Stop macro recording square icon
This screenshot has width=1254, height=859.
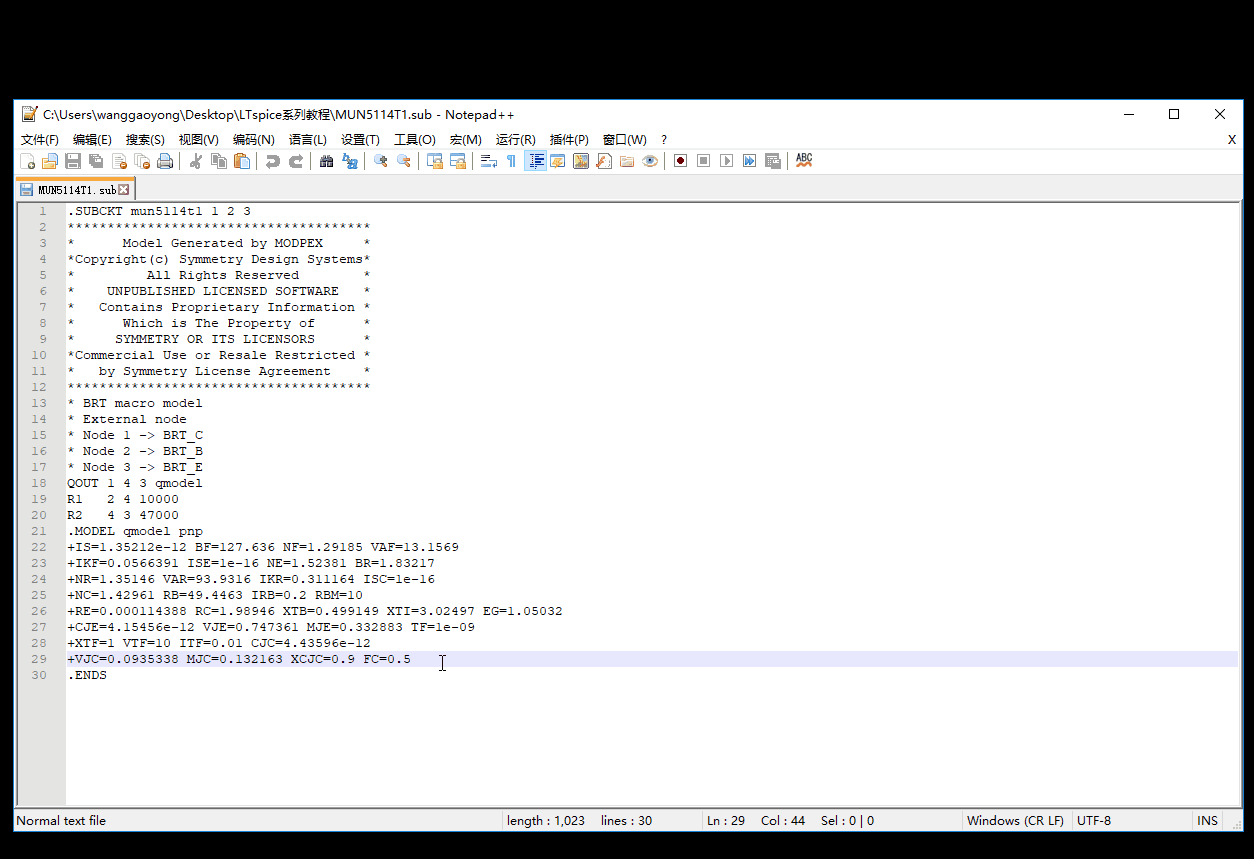[x=704, y=161]
